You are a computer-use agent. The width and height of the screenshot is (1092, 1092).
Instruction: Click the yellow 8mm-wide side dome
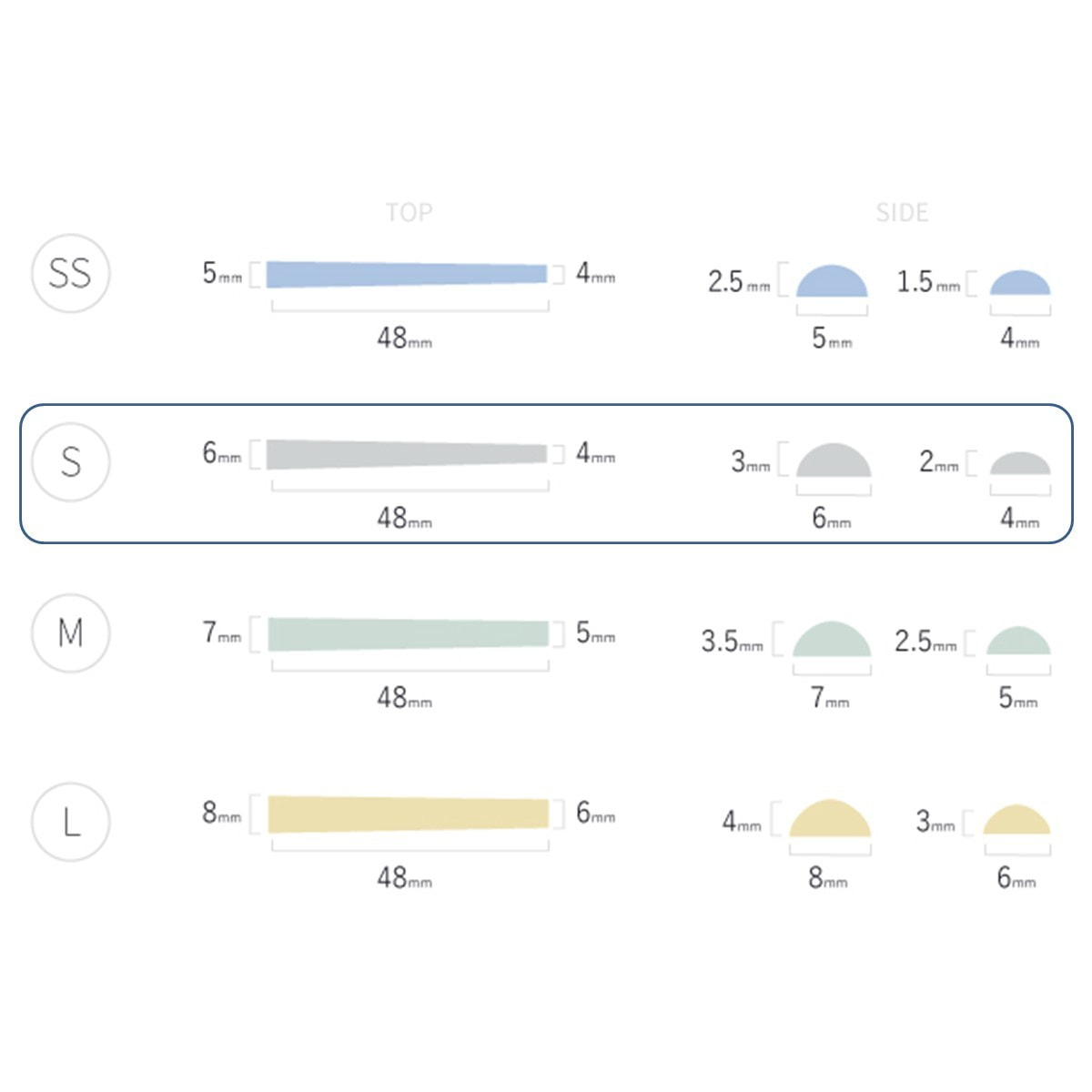coord(830,820)
